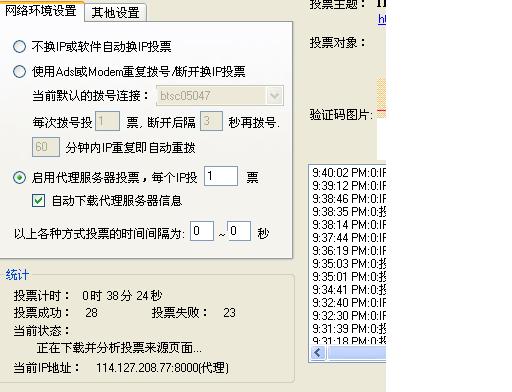Select the 9:38:14 PM log entry
Image resolution: width=512 pixels, height=392 pixels.
click(349, 225)
